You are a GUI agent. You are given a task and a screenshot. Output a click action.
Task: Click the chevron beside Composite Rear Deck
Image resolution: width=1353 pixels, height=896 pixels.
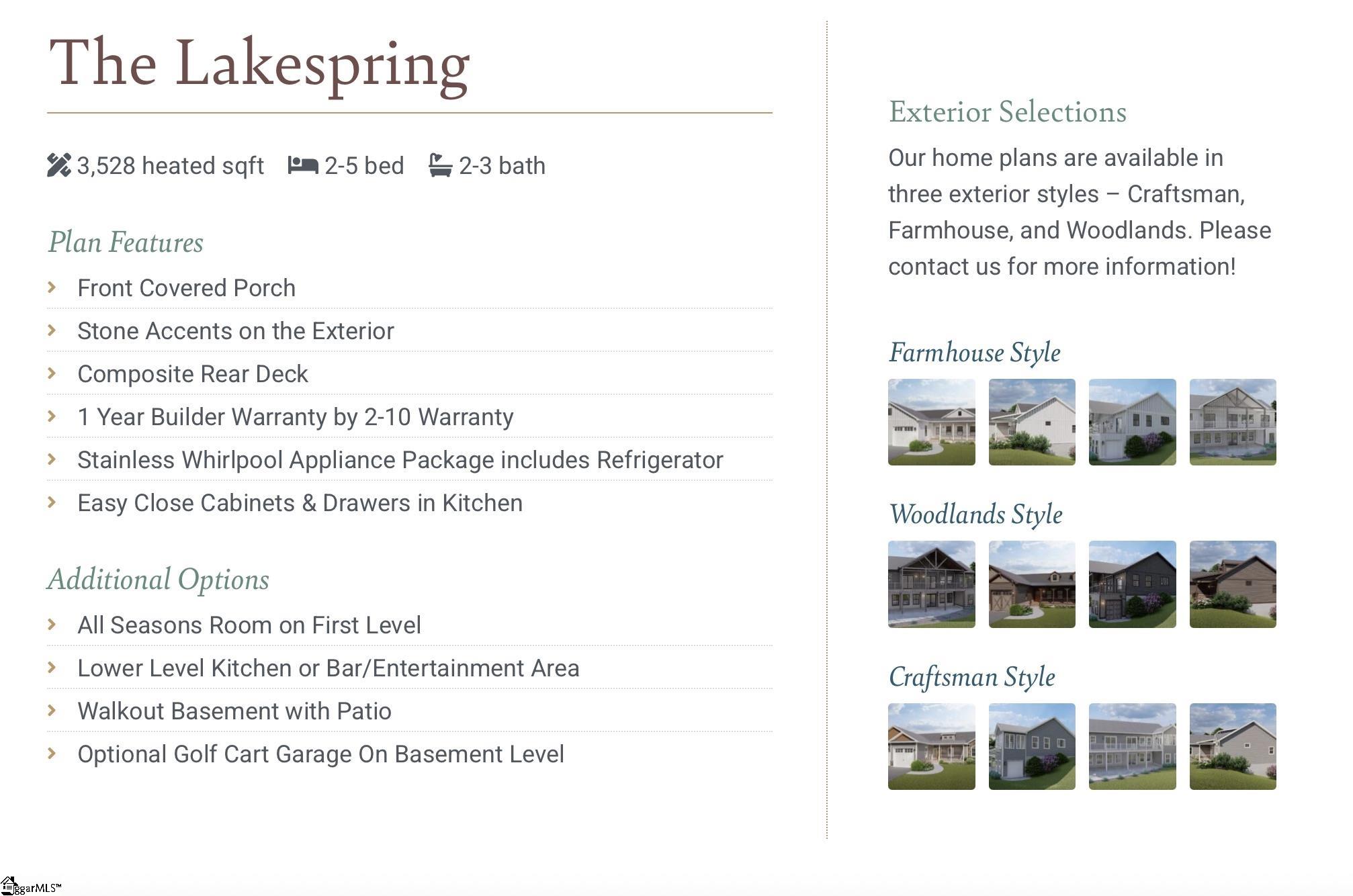[x=52, y=373]
